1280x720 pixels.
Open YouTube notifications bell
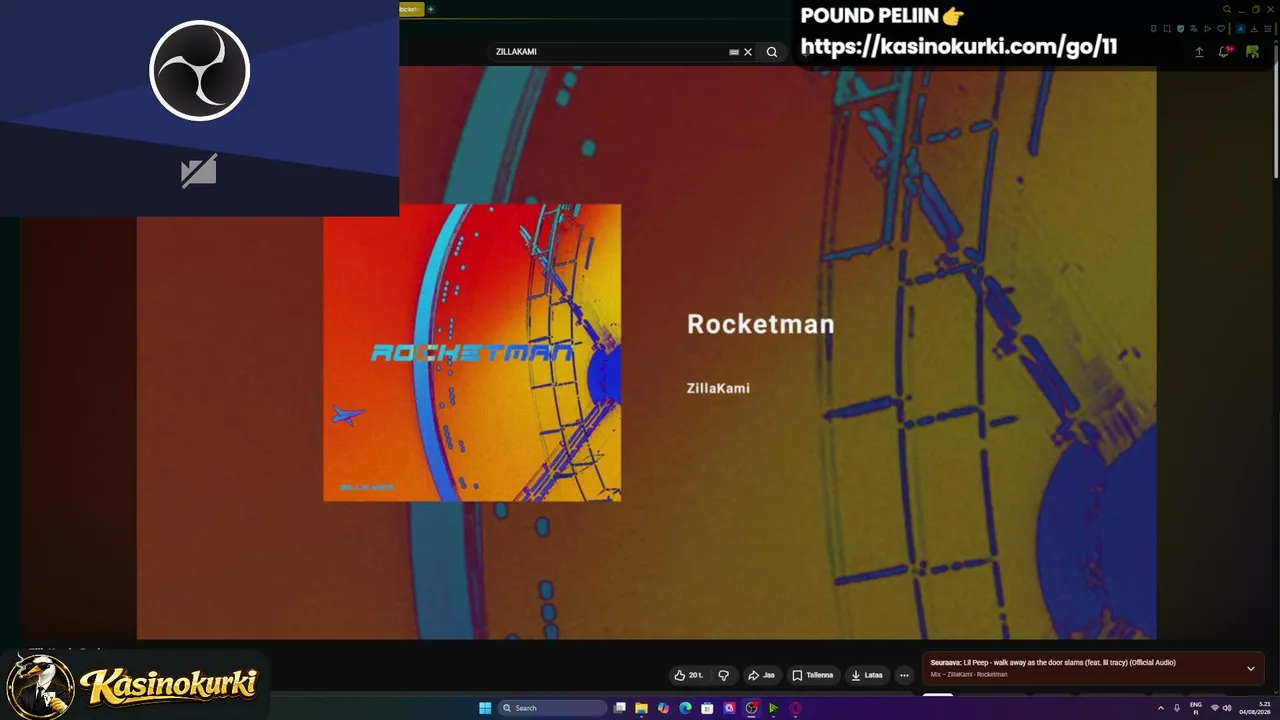tap(1224, 52)
